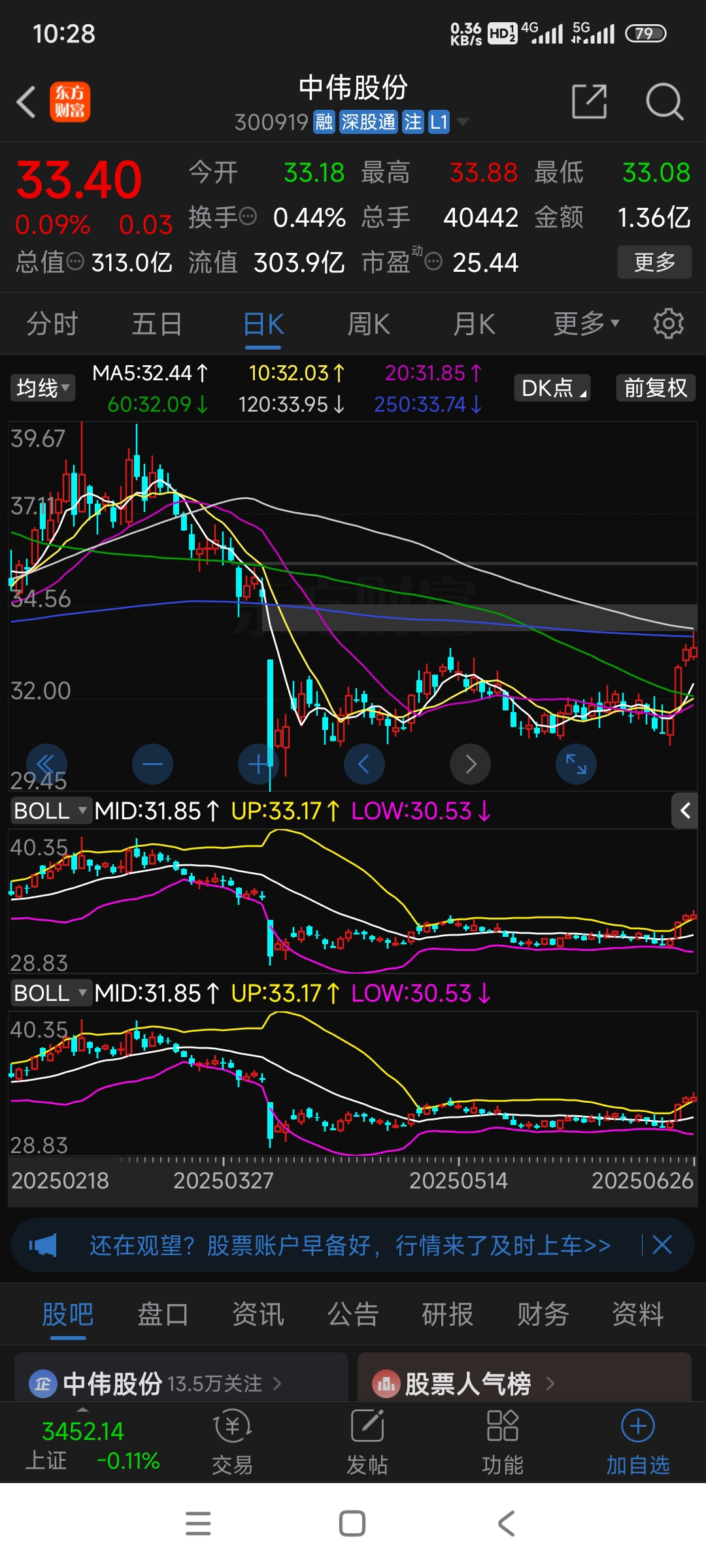Tap the 注 registration tag
This screenshot has width=706, height=1568.
point(412,122)
